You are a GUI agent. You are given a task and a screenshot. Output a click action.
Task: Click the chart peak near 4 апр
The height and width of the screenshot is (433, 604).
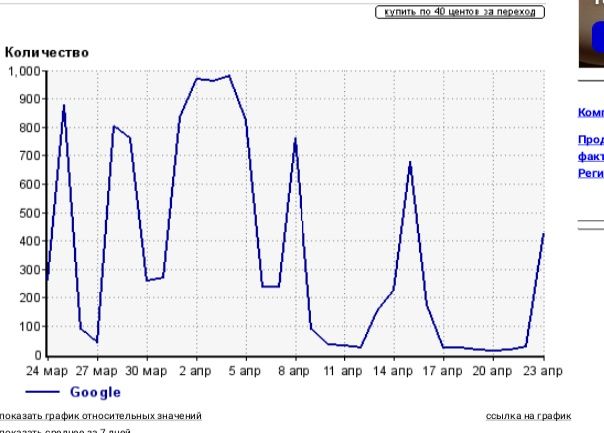229,76
